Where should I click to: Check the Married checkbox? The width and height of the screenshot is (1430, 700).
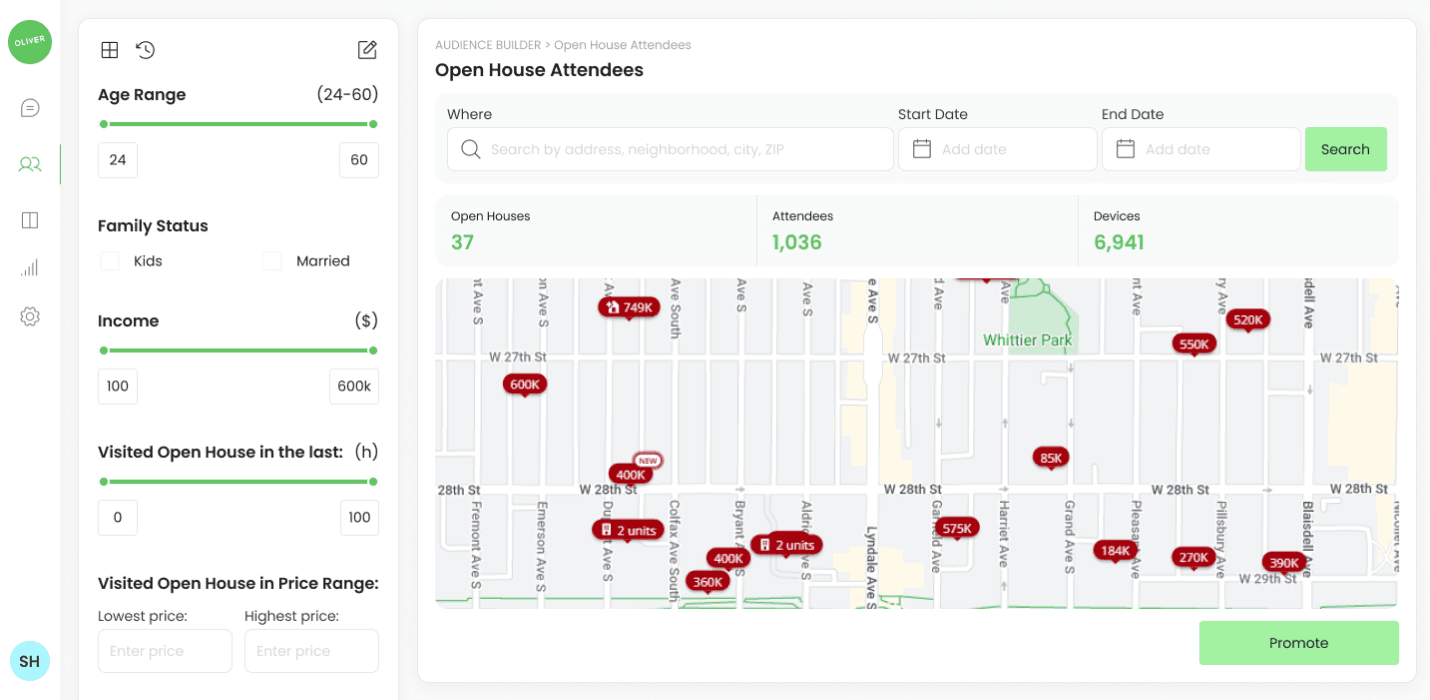(272, 261)
